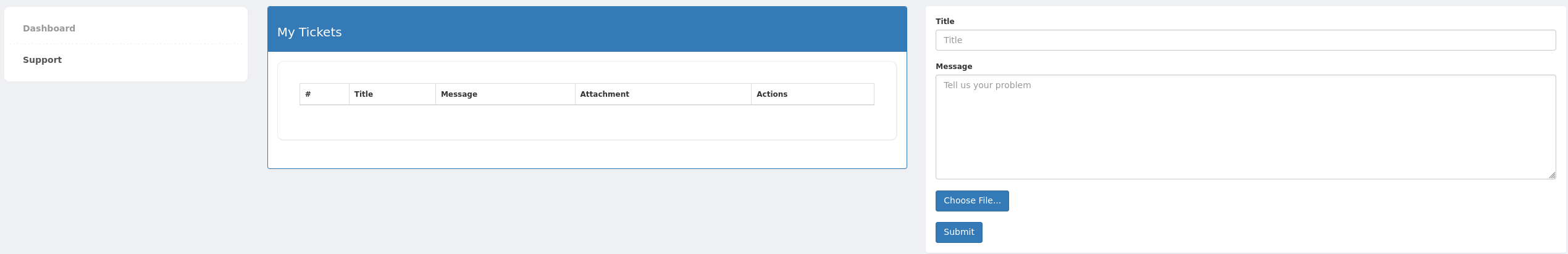Click the blue My Tickets header bar

[587, 29]
